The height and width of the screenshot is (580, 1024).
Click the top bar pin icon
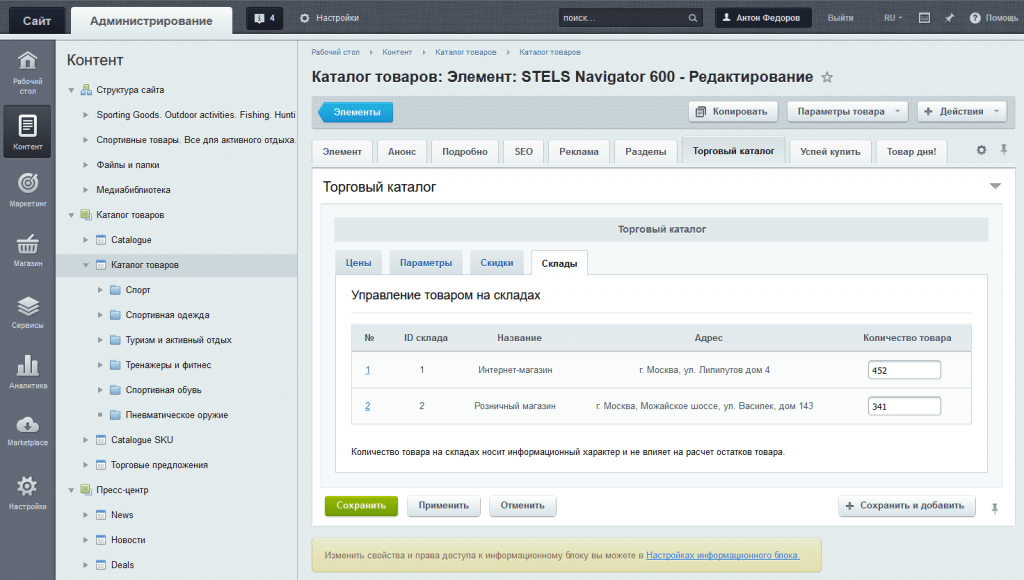pos(949,18)
